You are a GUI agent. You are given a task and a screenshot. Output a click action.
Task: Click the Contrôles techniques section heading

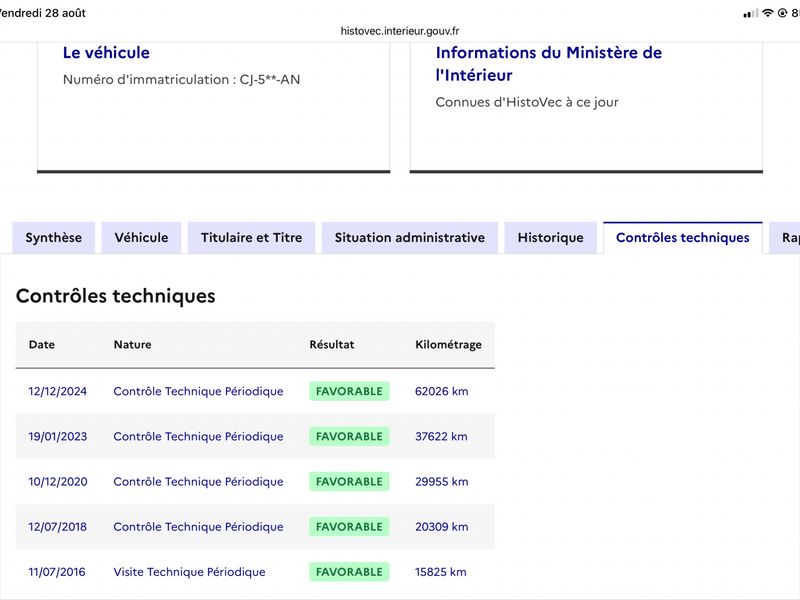(x=116, y=296)
